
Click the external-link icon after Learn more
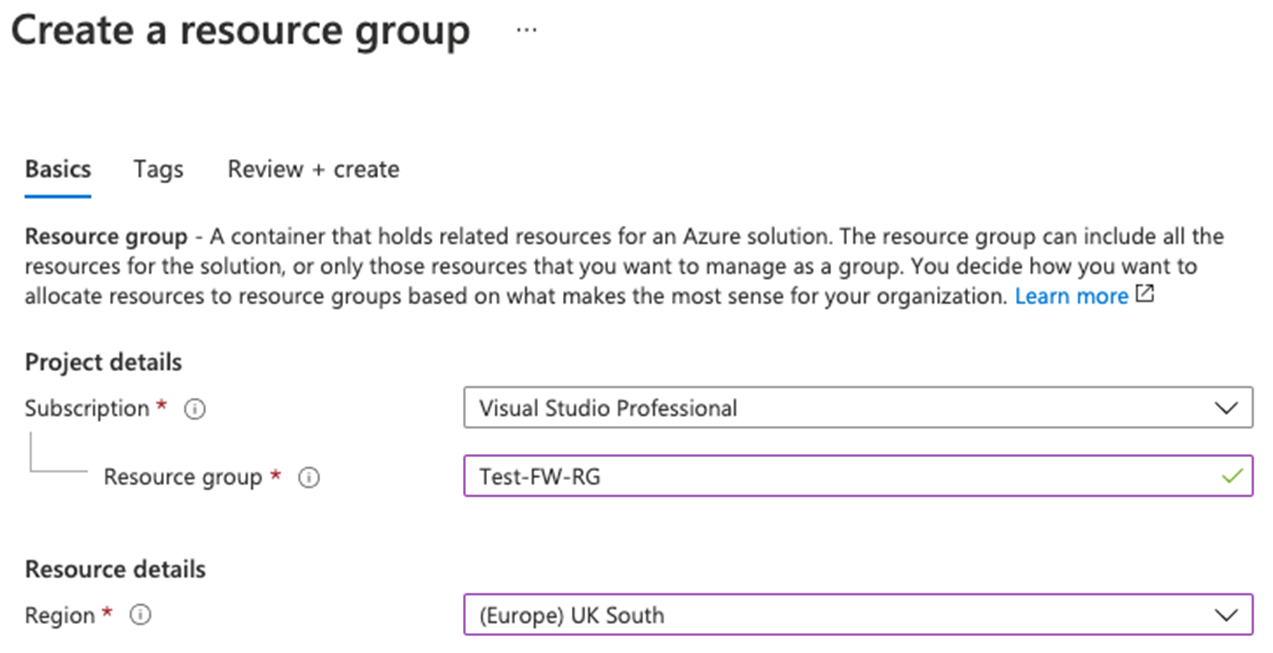pyautogui.click(x=1144, y=293)
